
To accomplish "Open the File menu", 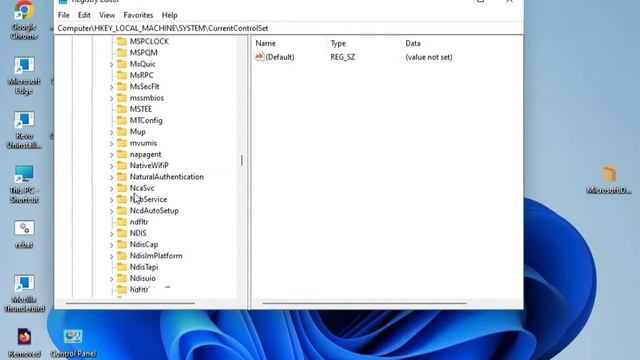I will point(64,15).
